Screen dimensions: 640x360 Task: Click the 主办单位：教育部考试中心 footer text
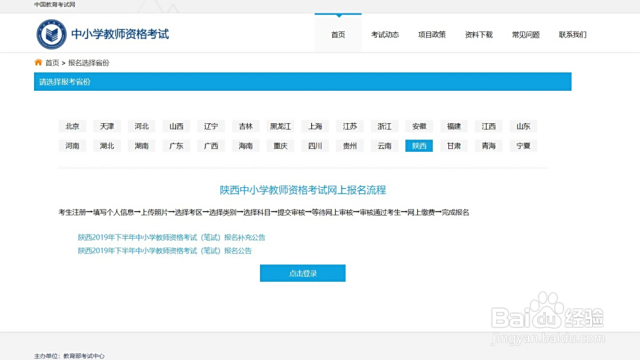pos(69,356)
